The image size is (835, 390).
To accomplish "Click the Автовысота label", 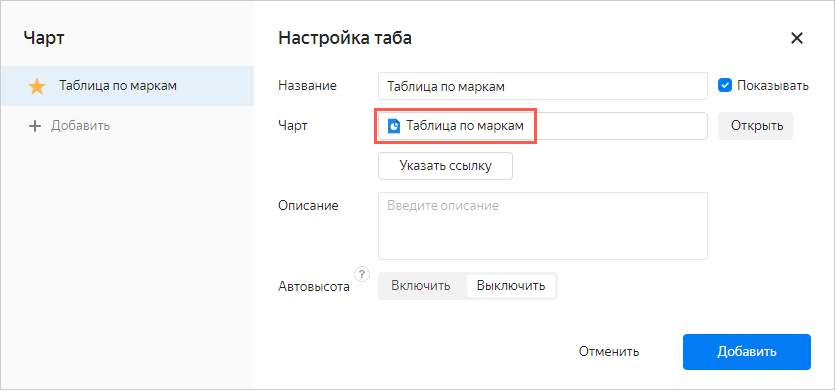I will (314, 287).
